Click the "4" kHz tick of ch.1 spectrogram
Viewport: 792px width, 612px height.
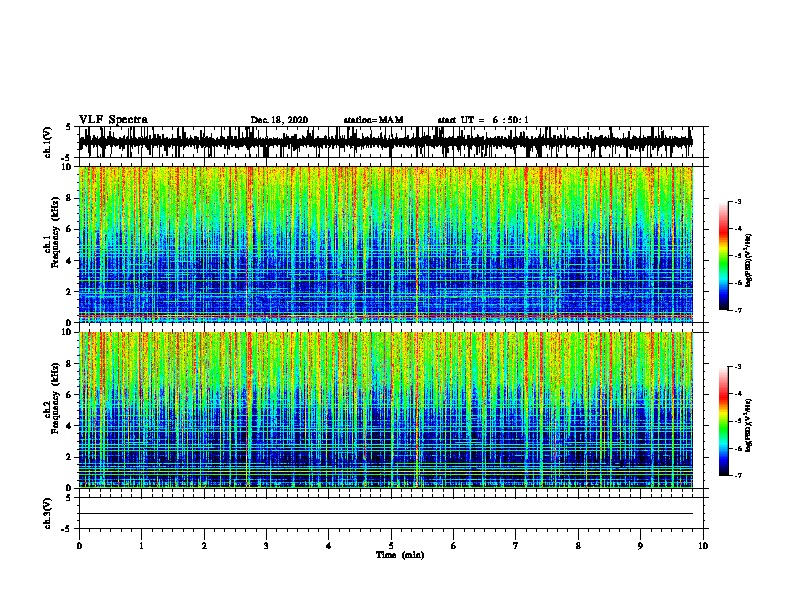pos(69,261)
